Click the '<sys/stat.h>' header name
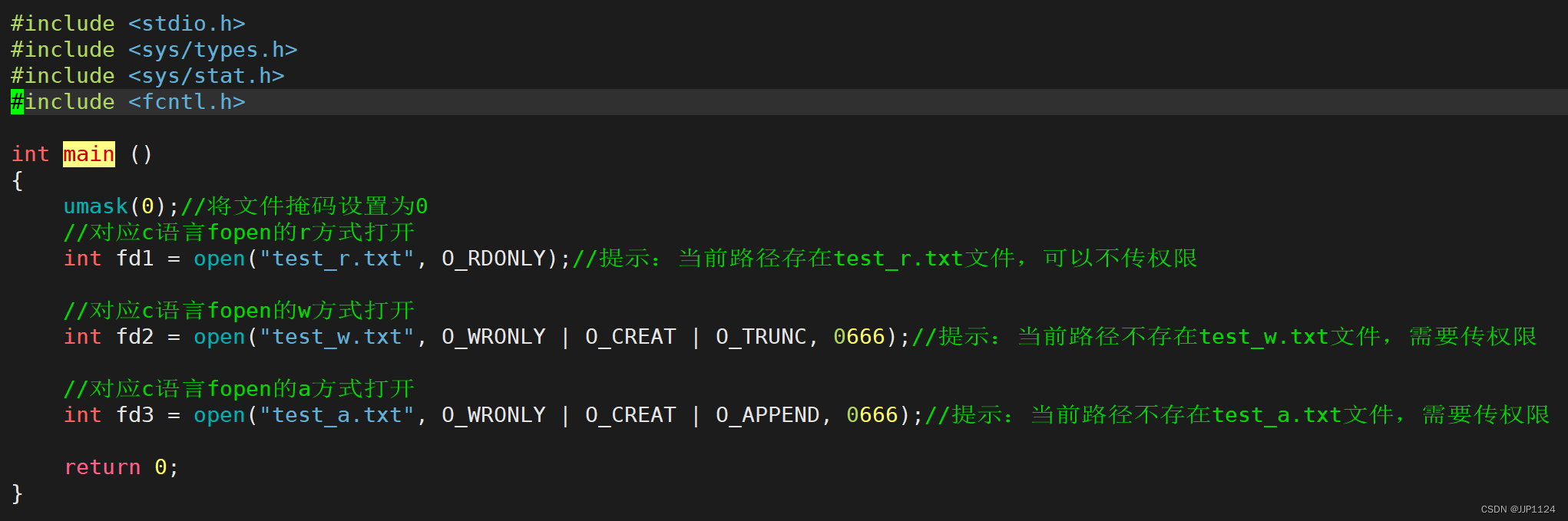1568x521 pixels. (x=207, y=76)
